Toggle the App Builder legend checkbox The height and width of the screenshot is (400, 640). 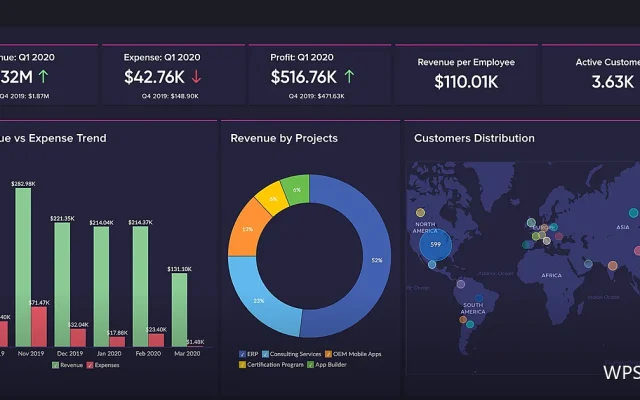[311, 364]
